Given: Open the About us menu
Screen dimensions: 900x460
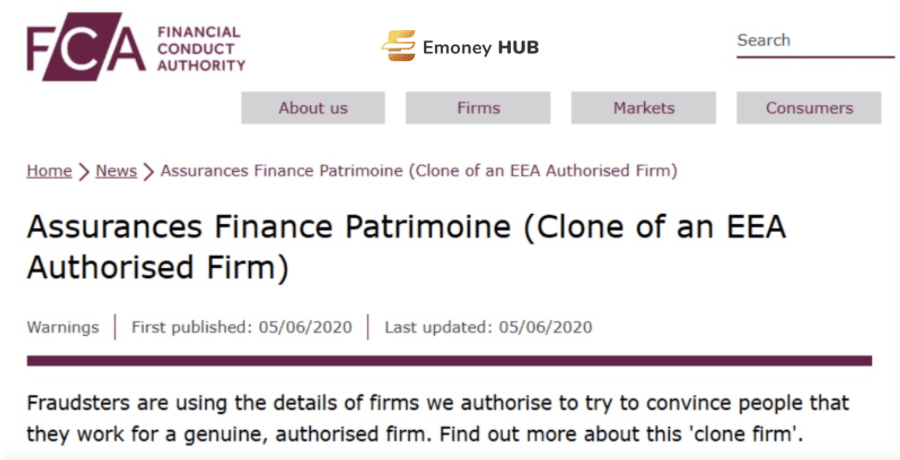Looking at the screenshot, I should click(x=313, y=108).
